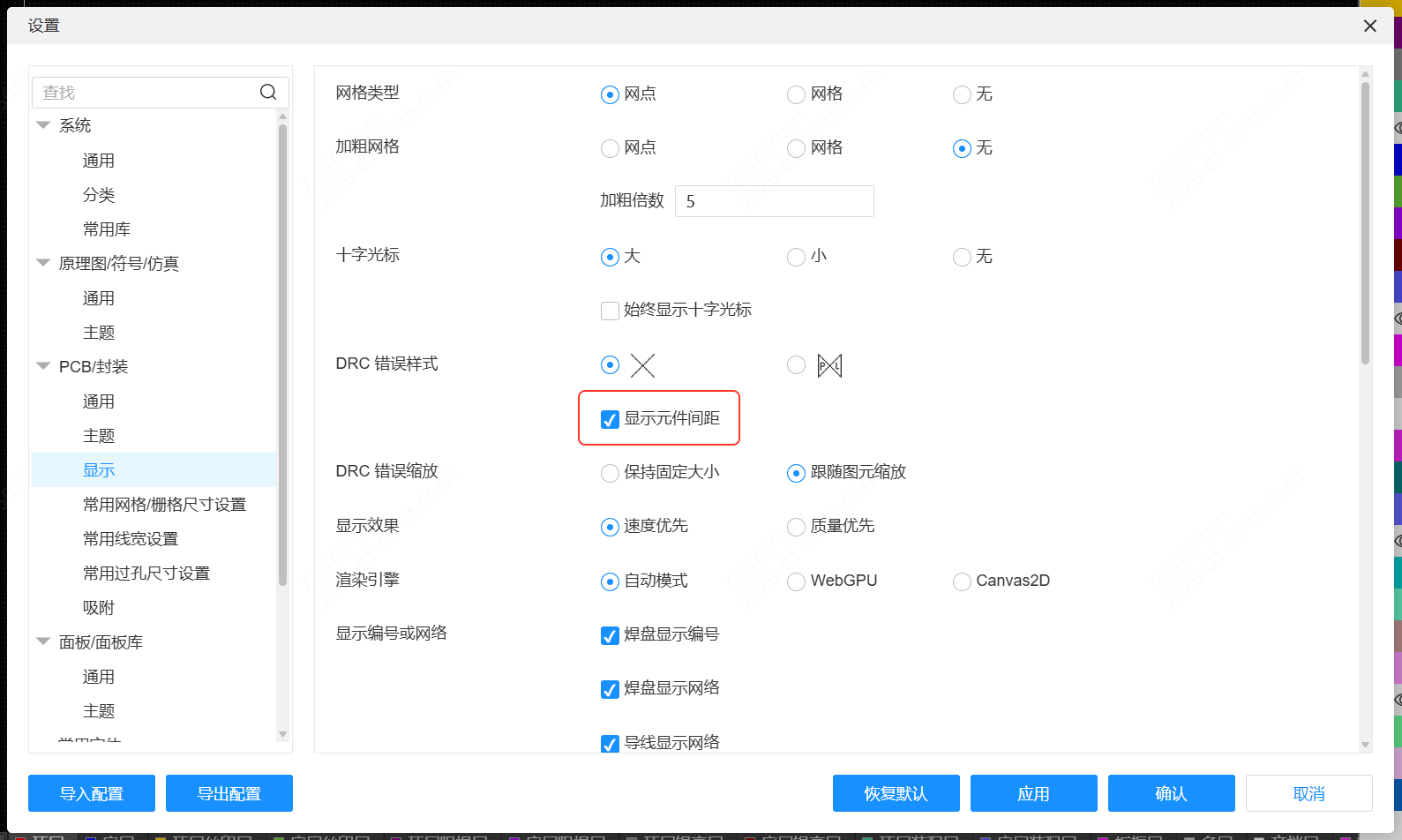Click the search magnifier icon

pyautogui.click(x=268, y=92)
